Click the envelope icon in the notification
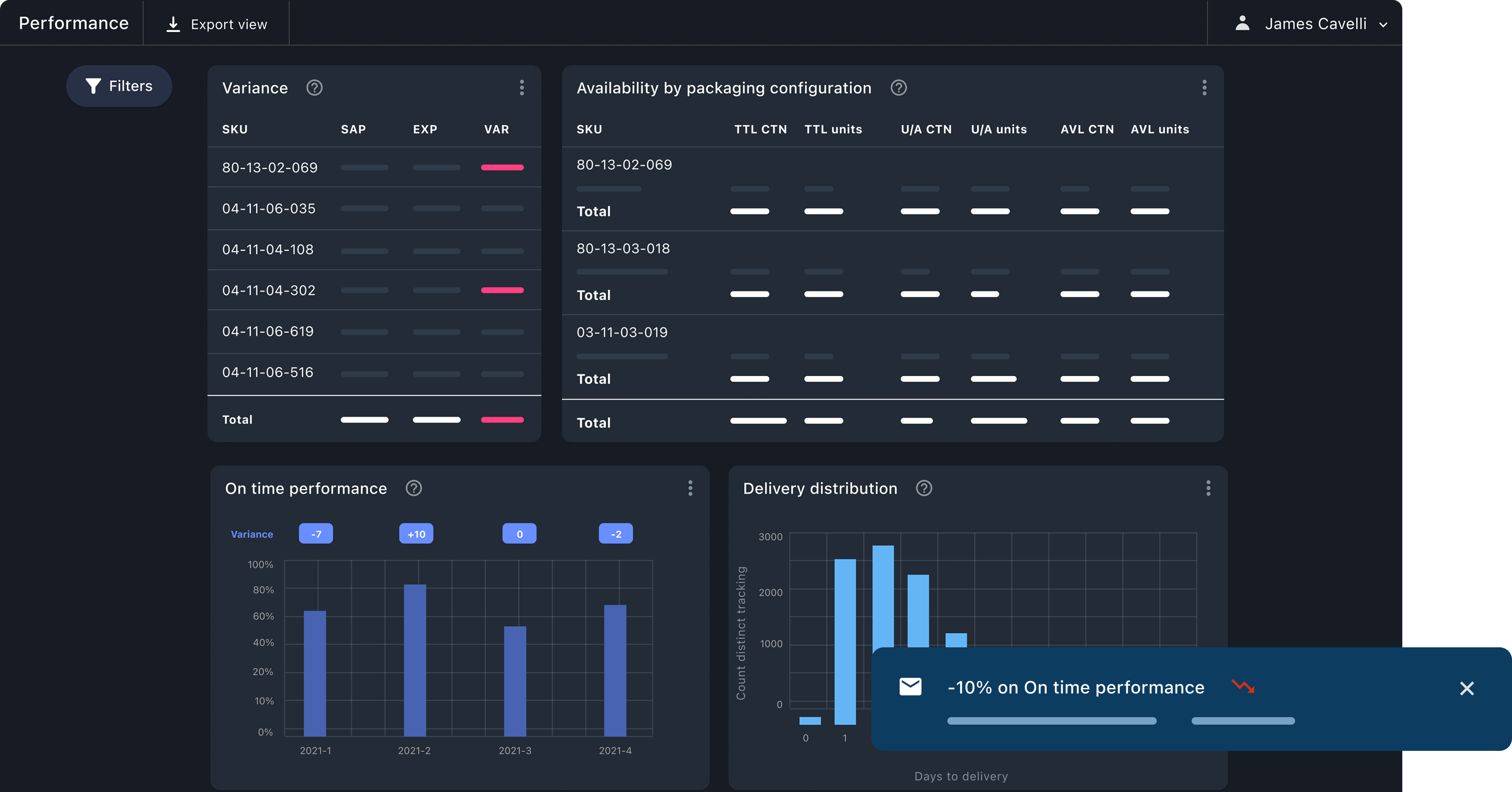 point(910,686)
